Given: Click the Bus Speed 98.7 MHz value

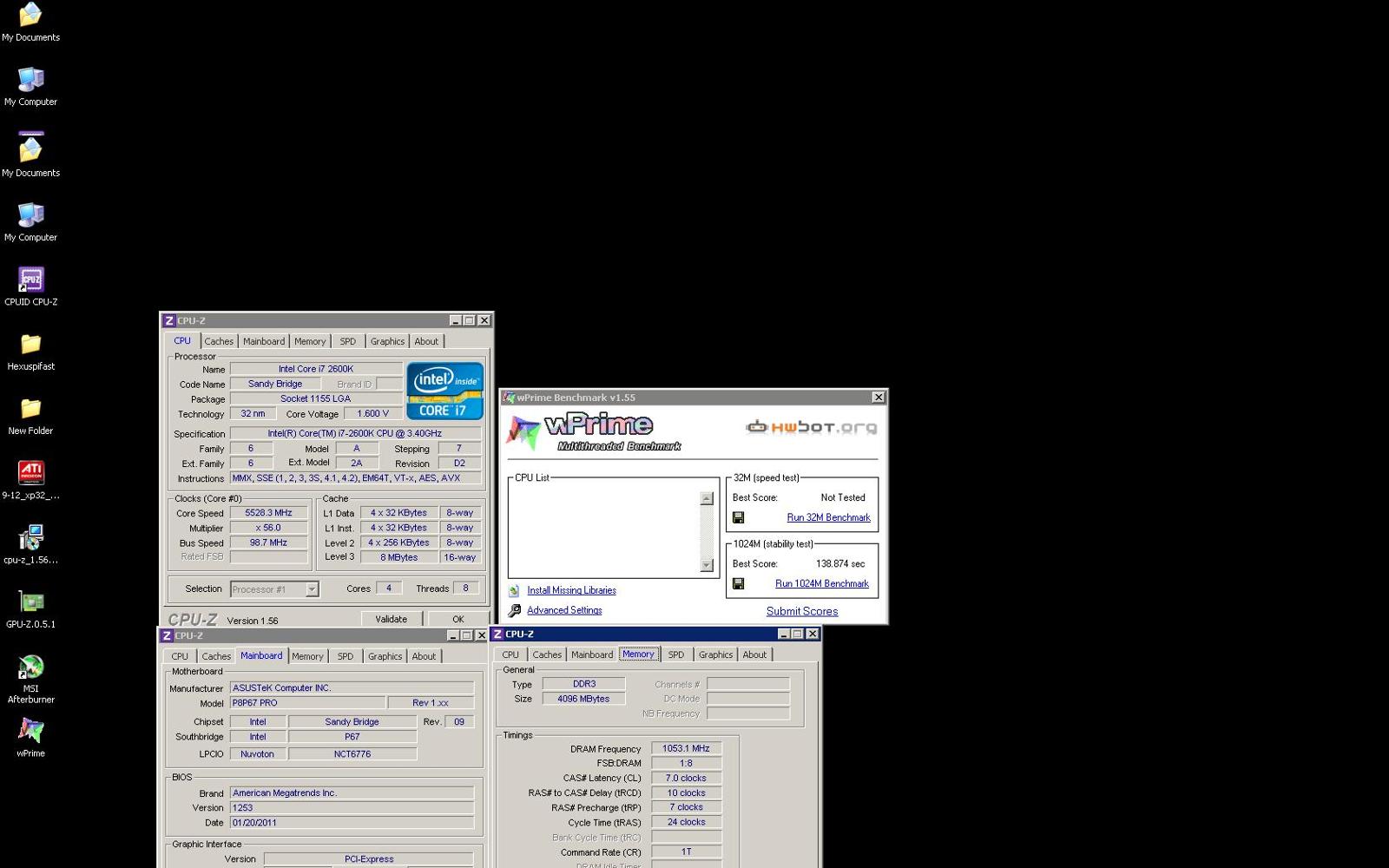Looking at the screenshot, I should (268, 542).
